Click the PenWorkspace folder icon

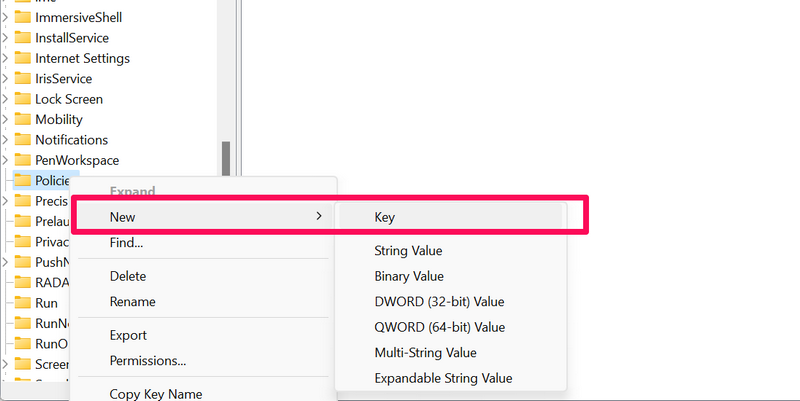[x=22, y=160]
